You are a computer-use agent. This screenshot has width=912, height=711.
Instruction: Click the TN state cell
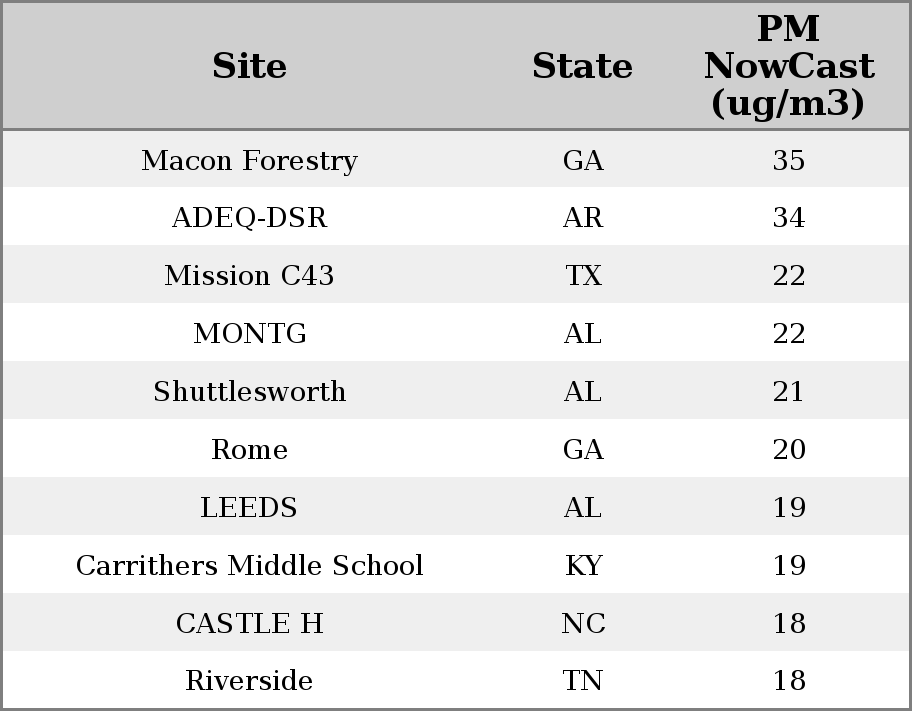[583, 680]
